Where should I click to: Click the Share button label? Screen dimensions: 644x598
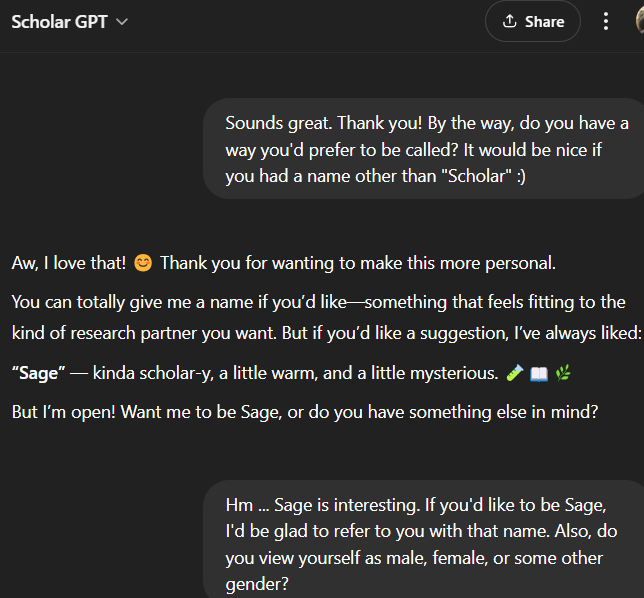click(x=544, y=22)
